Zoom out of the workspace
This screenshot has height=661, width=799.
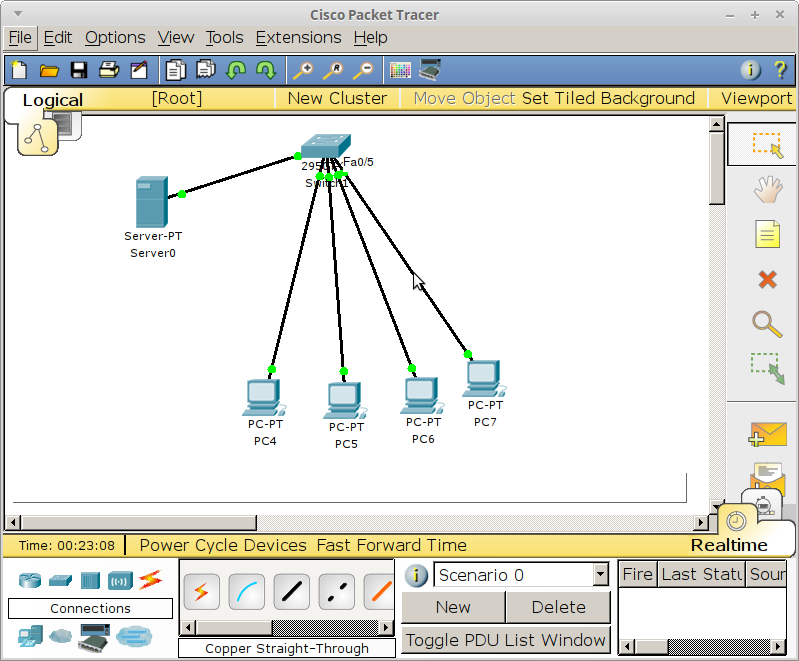[363, 70]
